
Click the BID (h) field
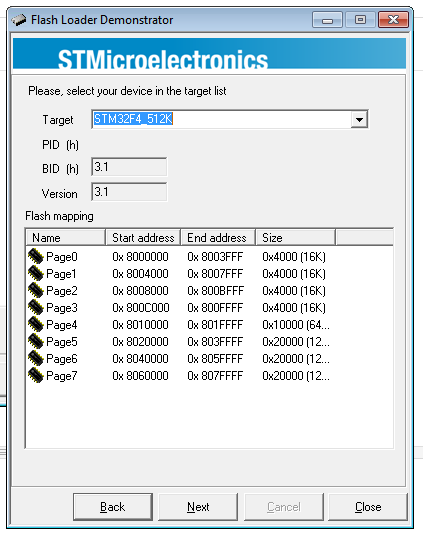(x=129, y=167)
